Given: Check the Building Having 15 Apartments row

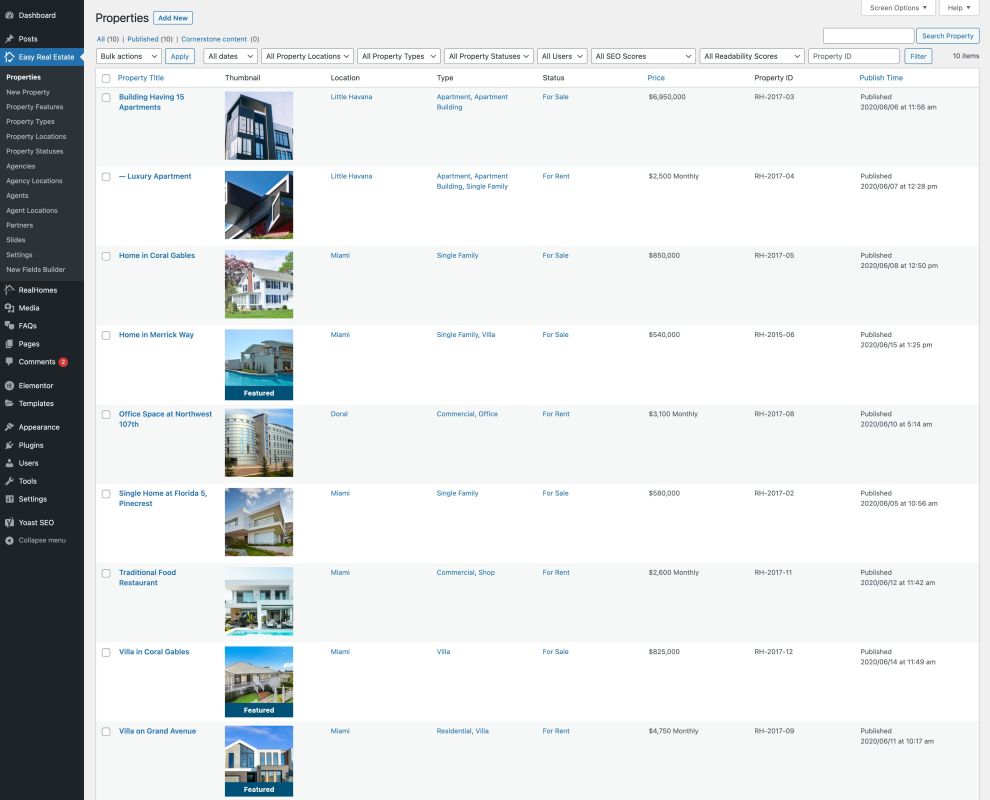Looking at the screenshot, I should coord(106,97).
